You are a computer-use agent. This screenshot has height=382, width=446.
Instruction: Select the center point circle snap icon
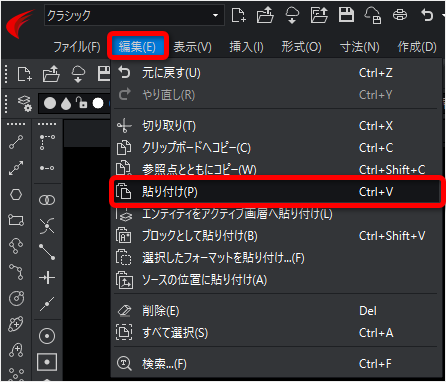pyautogui.click(x=47, y=336)
